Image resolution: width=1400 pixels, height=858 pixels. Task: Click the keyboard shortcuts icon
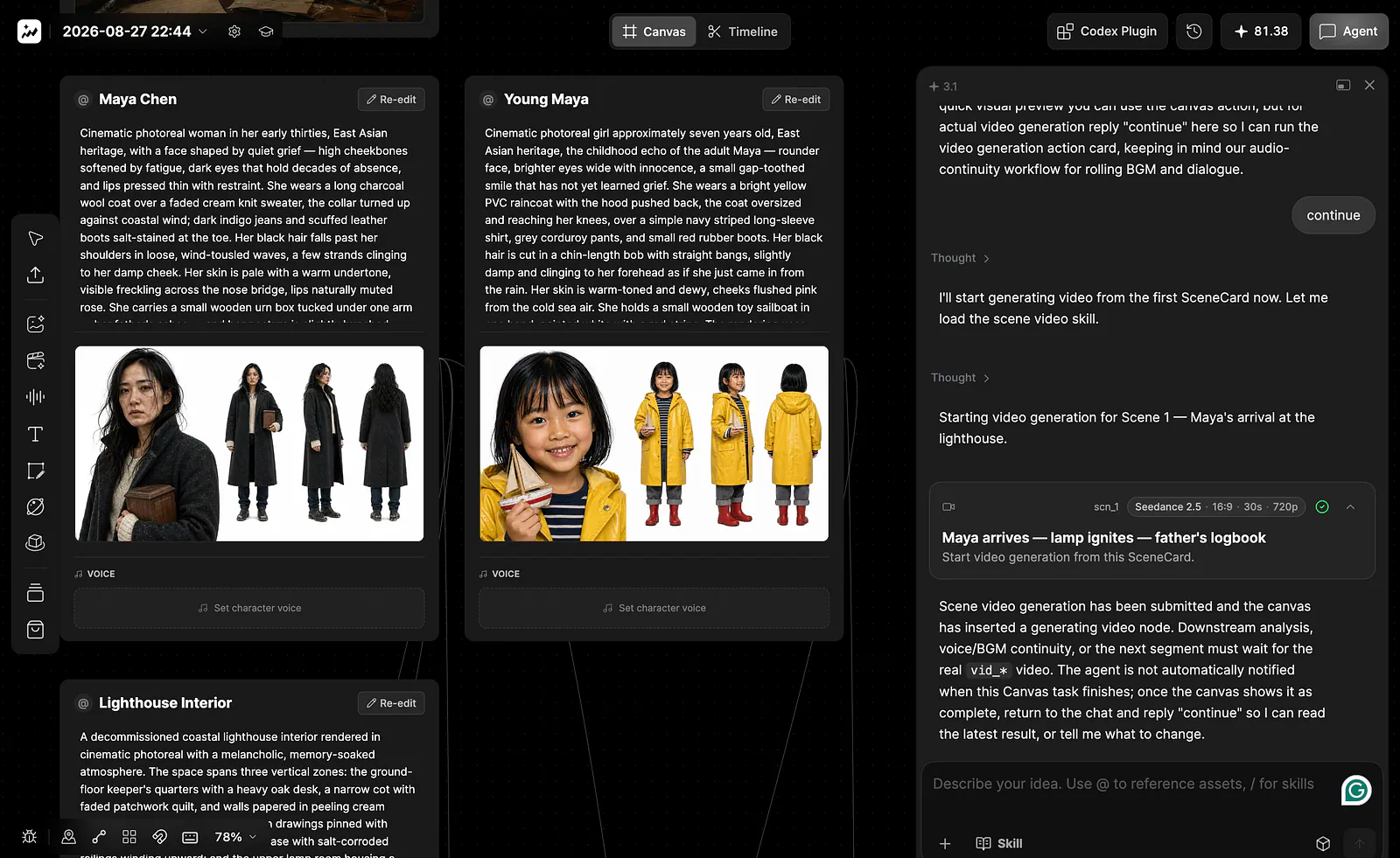coord(190,837)
